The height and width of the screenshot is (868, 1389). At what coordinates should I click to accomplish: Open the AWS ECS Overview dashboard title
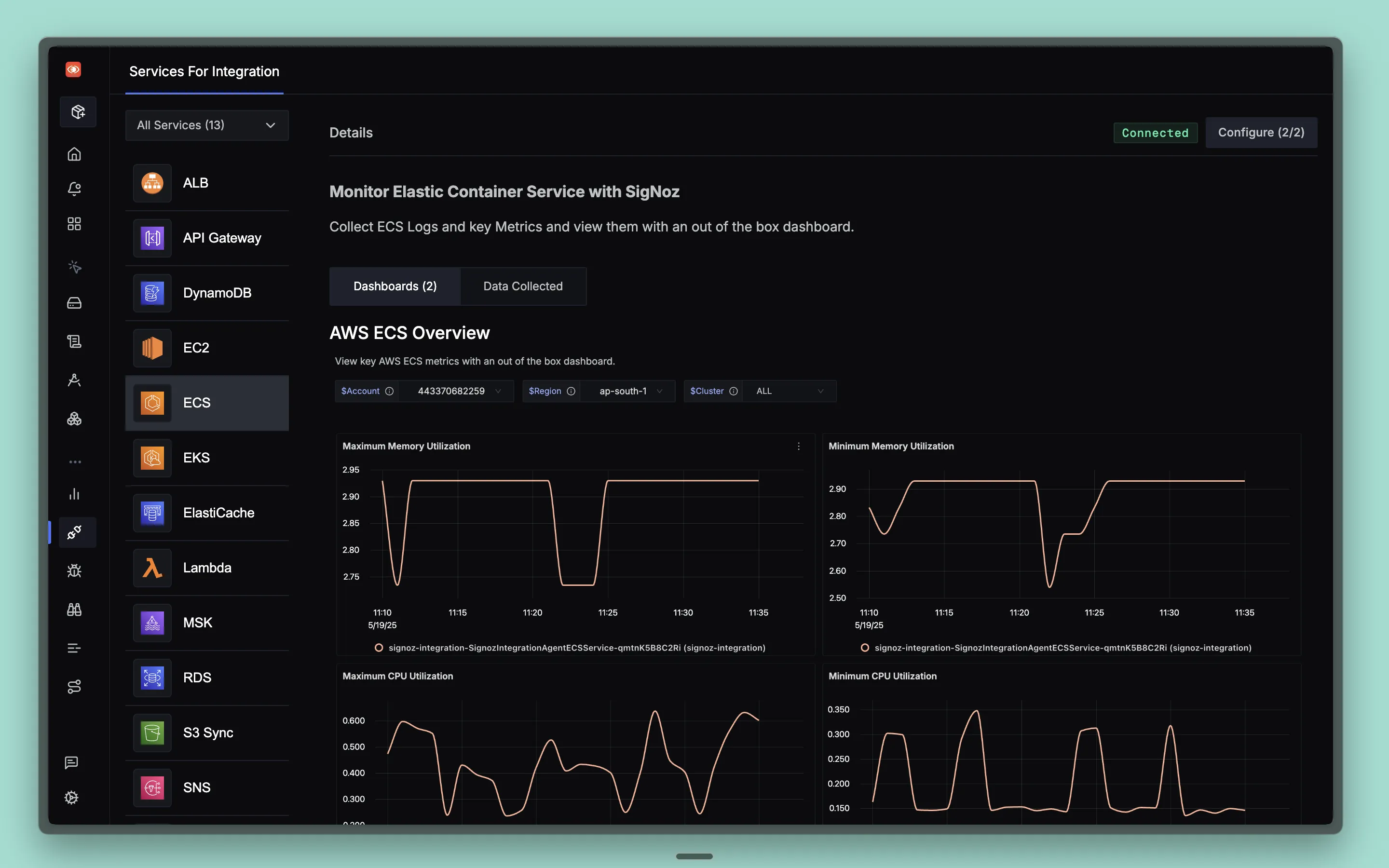coord(410,332)
